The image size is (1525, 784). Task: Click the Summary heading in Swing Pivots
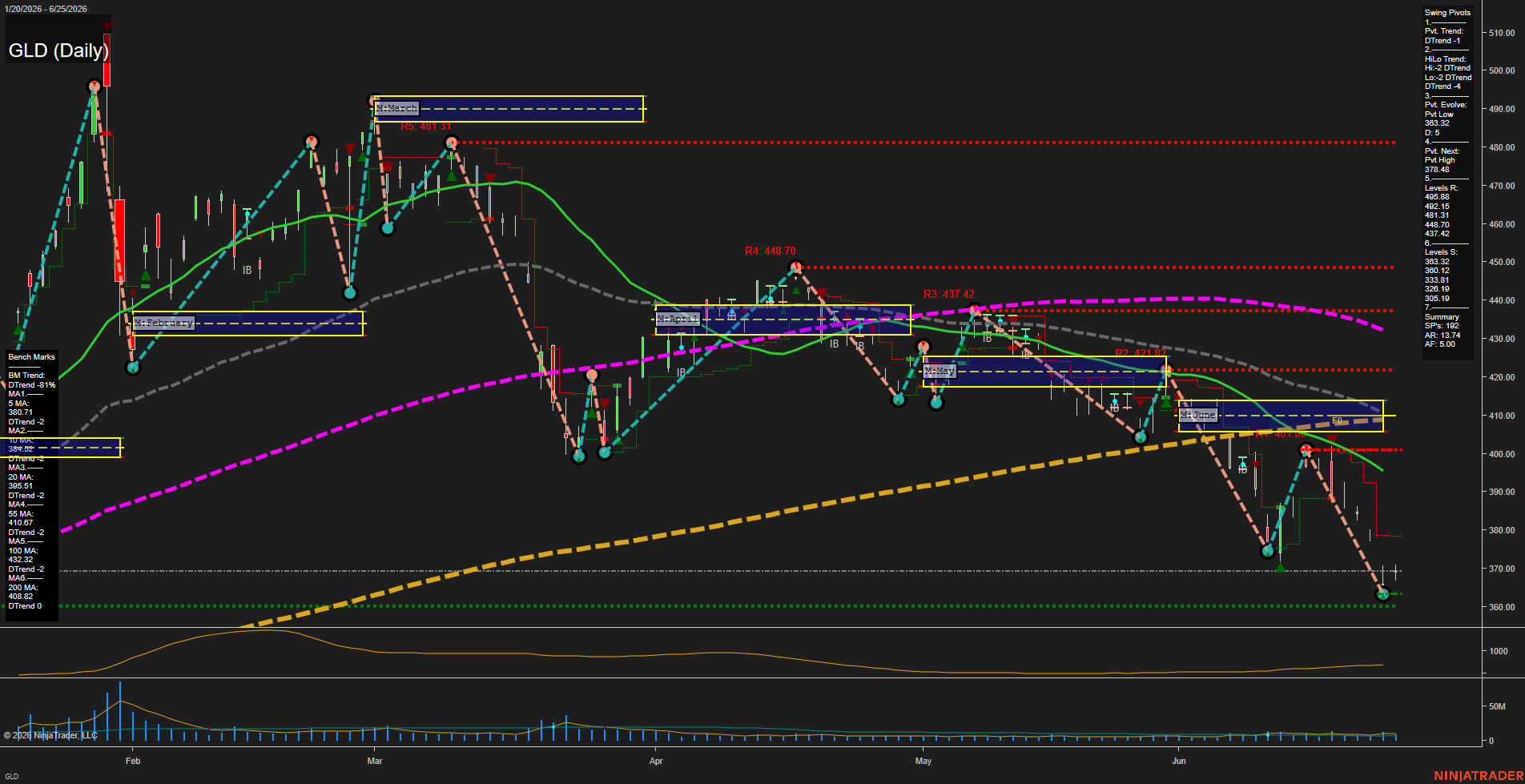click(x=1442, y=317)
